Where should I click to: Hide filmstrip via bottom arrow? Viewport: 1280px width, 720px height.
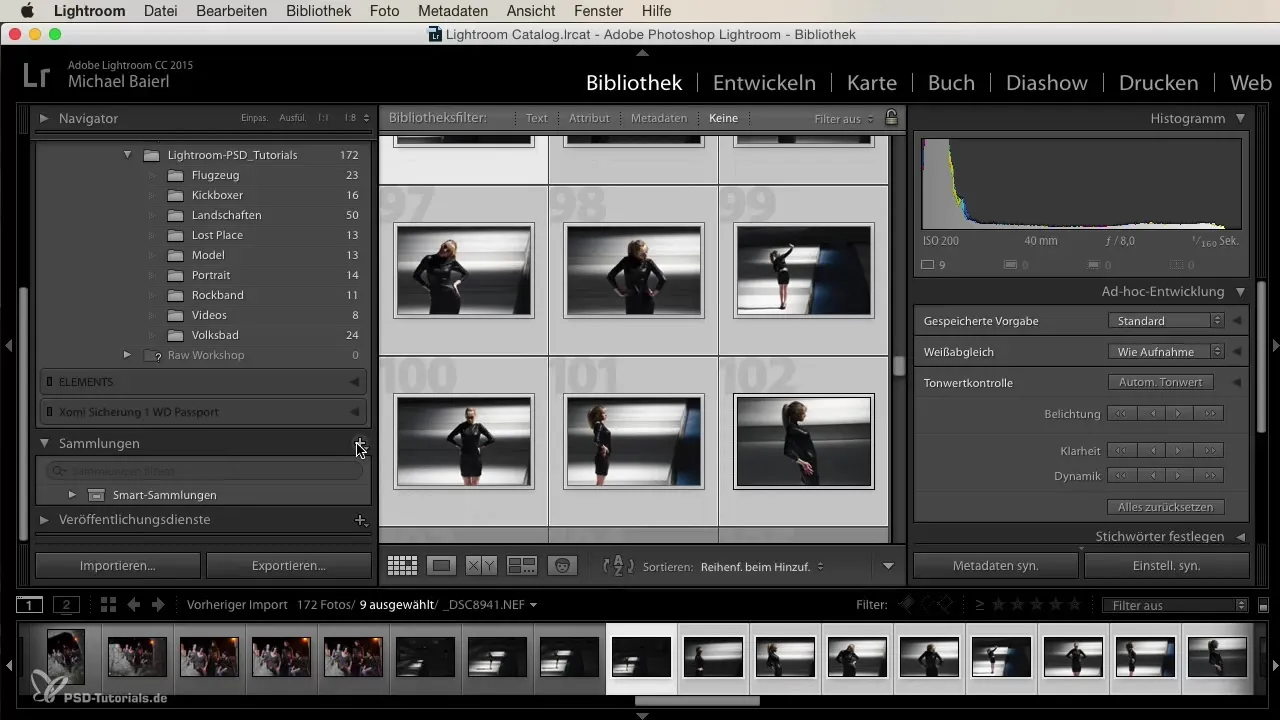[643, 715]
